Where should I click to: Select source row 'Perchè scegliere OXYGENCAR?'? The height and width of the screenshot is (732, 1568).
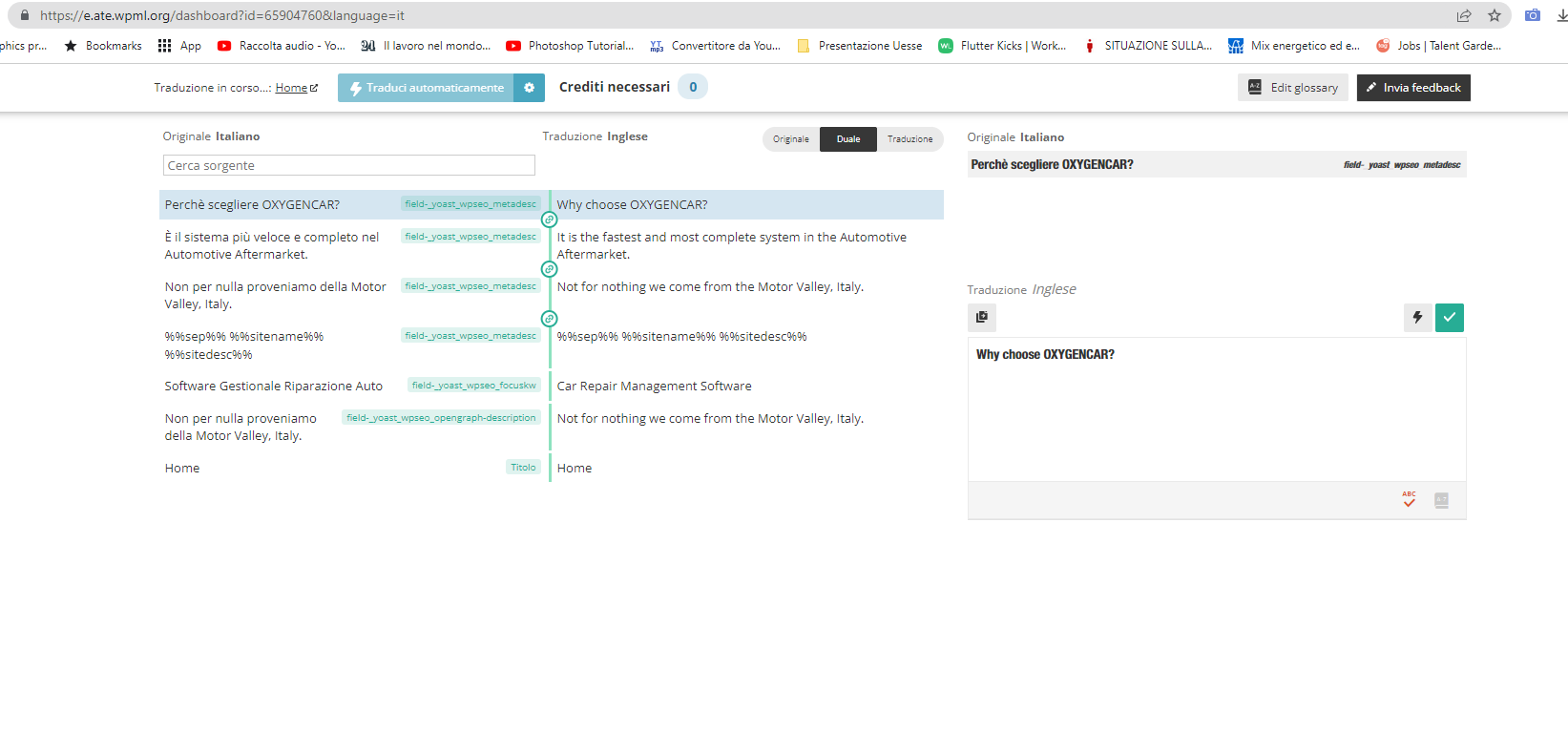pyautogui.click(x=252, y=205)
